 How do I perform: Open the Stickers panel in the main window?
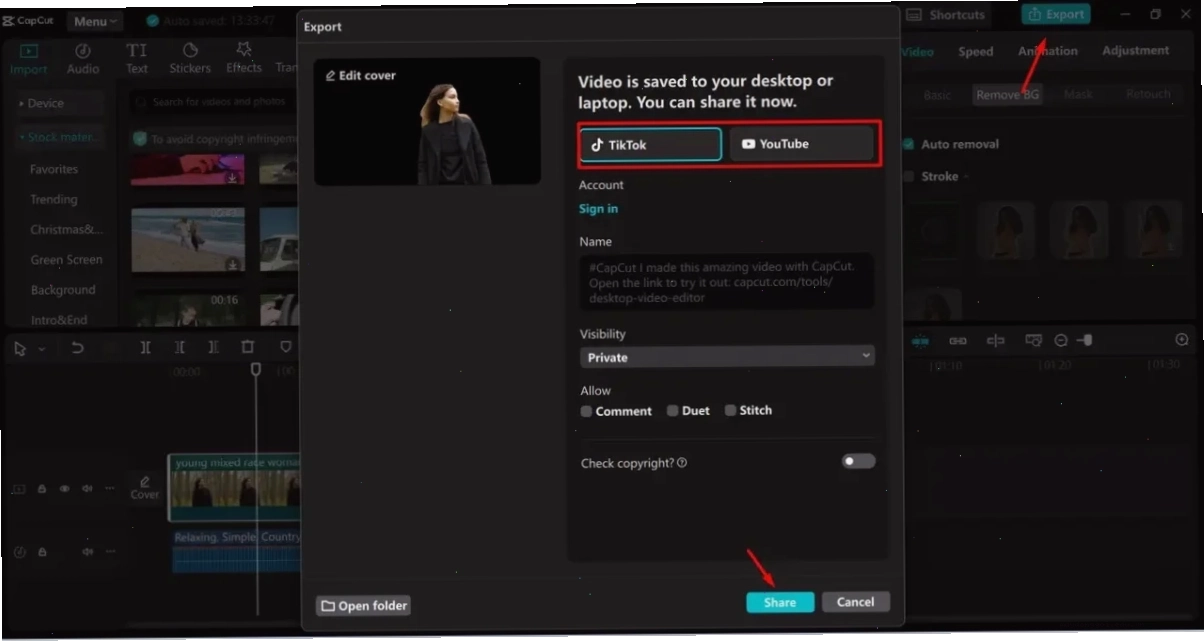coord(190,59)
